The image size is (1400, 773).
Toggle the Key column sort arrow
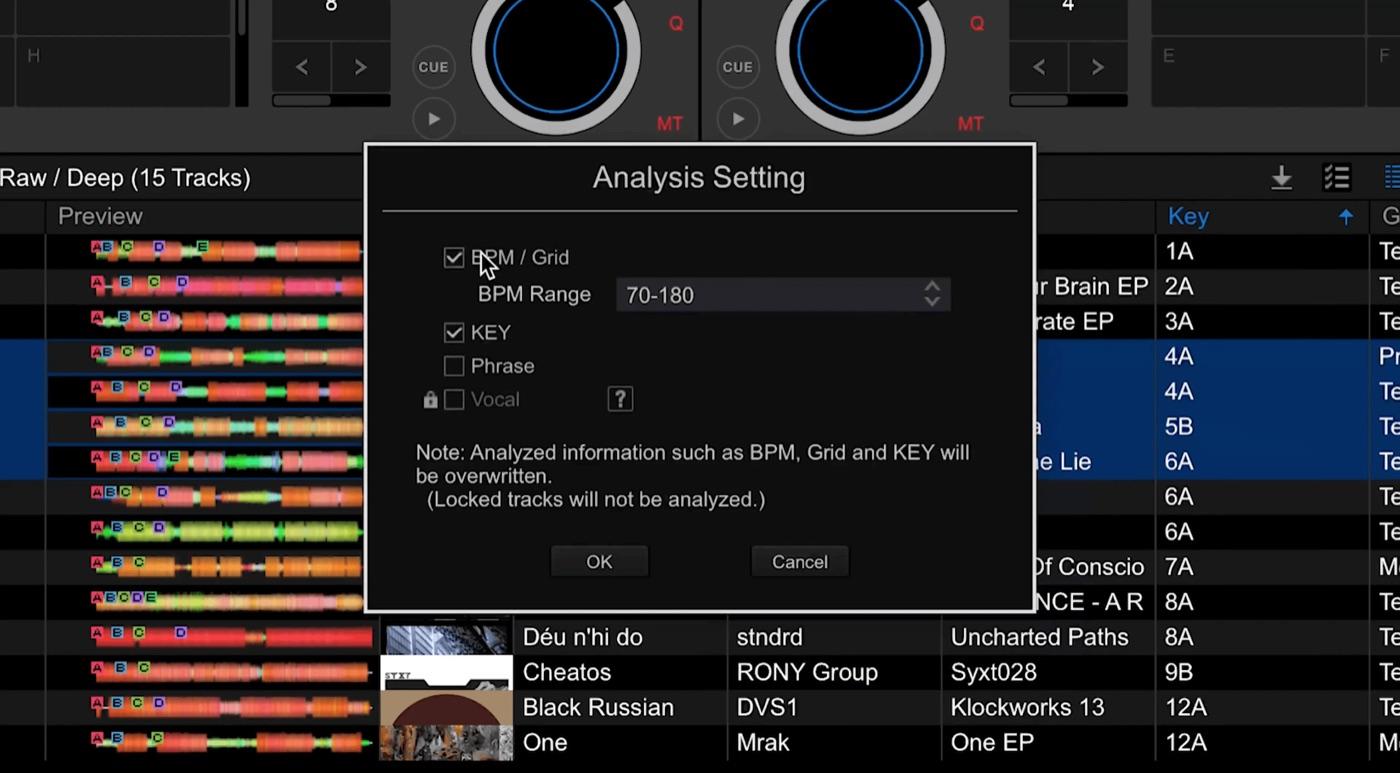pyautogui.click(x=1346, y=217)
